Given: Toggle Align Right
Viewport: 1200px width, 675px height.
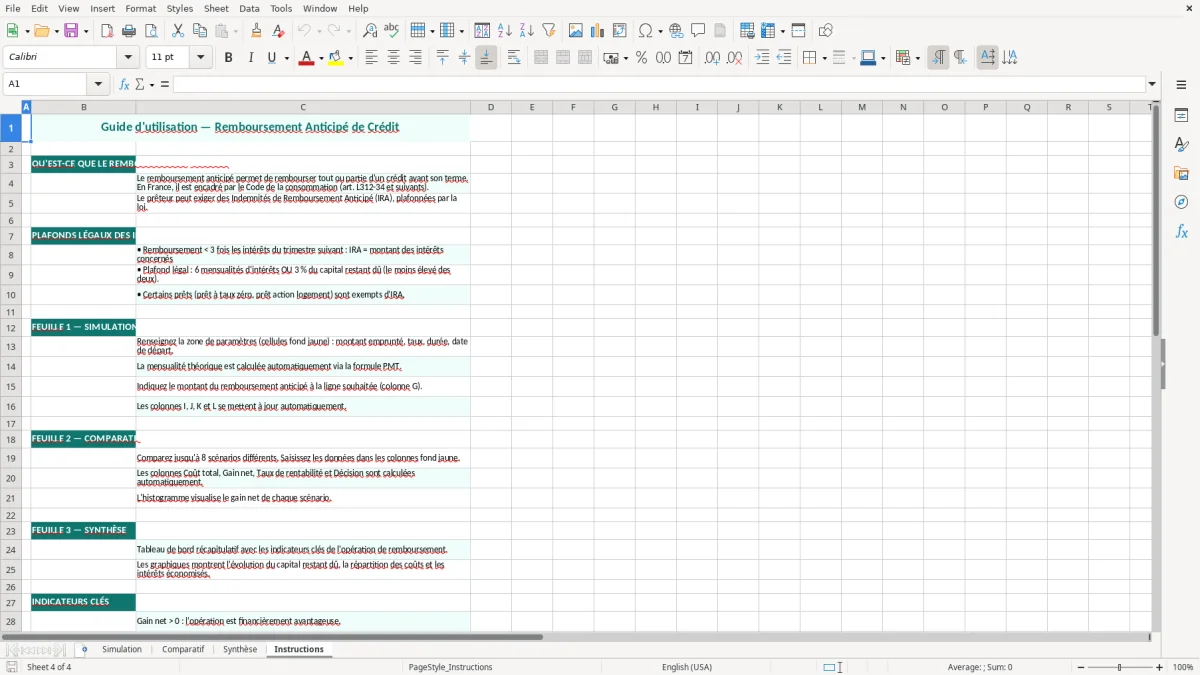Looking at the screenshot, I should tap(415, 58).
